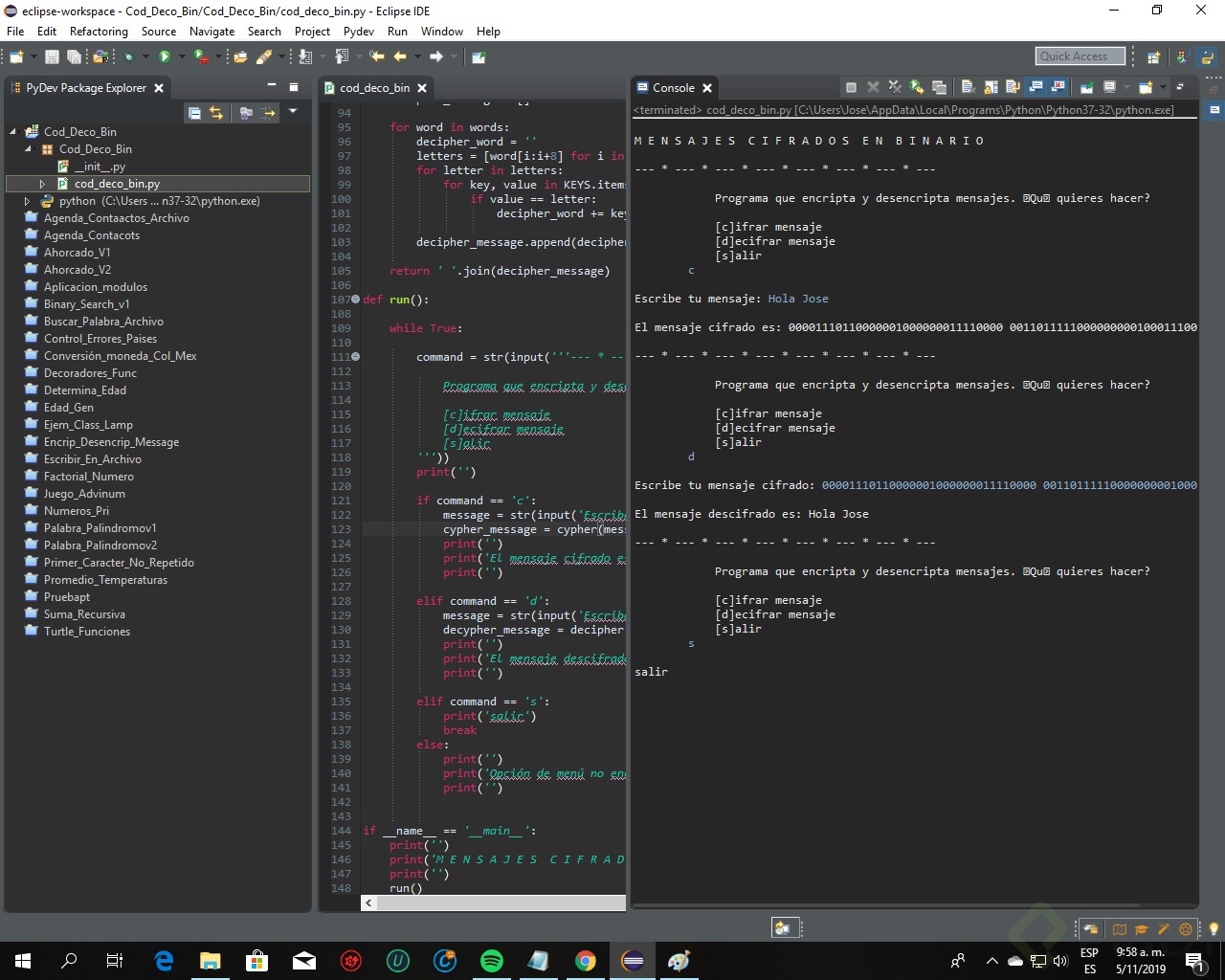Click Collapse All in Package Explorer

pyautogui.click(x=194, y=113)
